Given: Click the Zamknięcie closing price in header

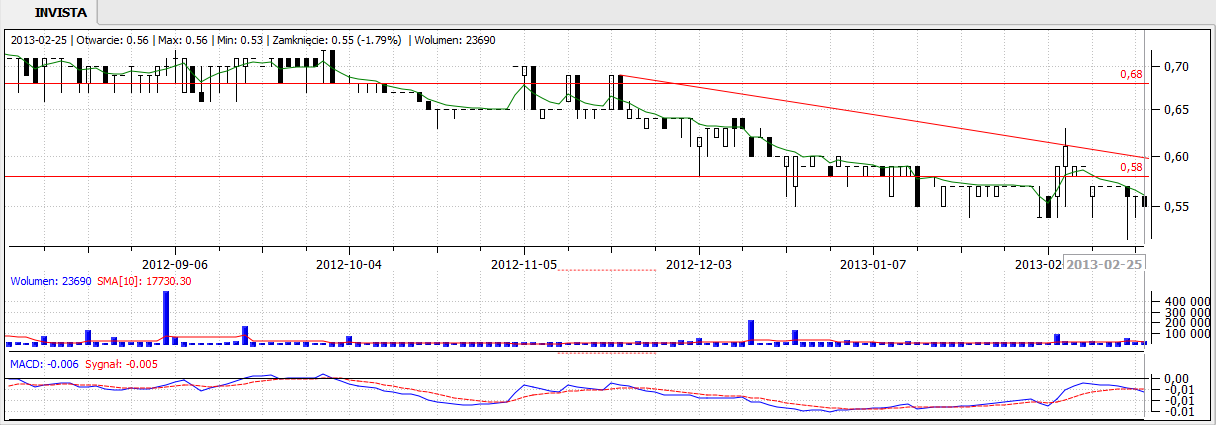Looking at the screenshot, I should (x=344, y=40).
